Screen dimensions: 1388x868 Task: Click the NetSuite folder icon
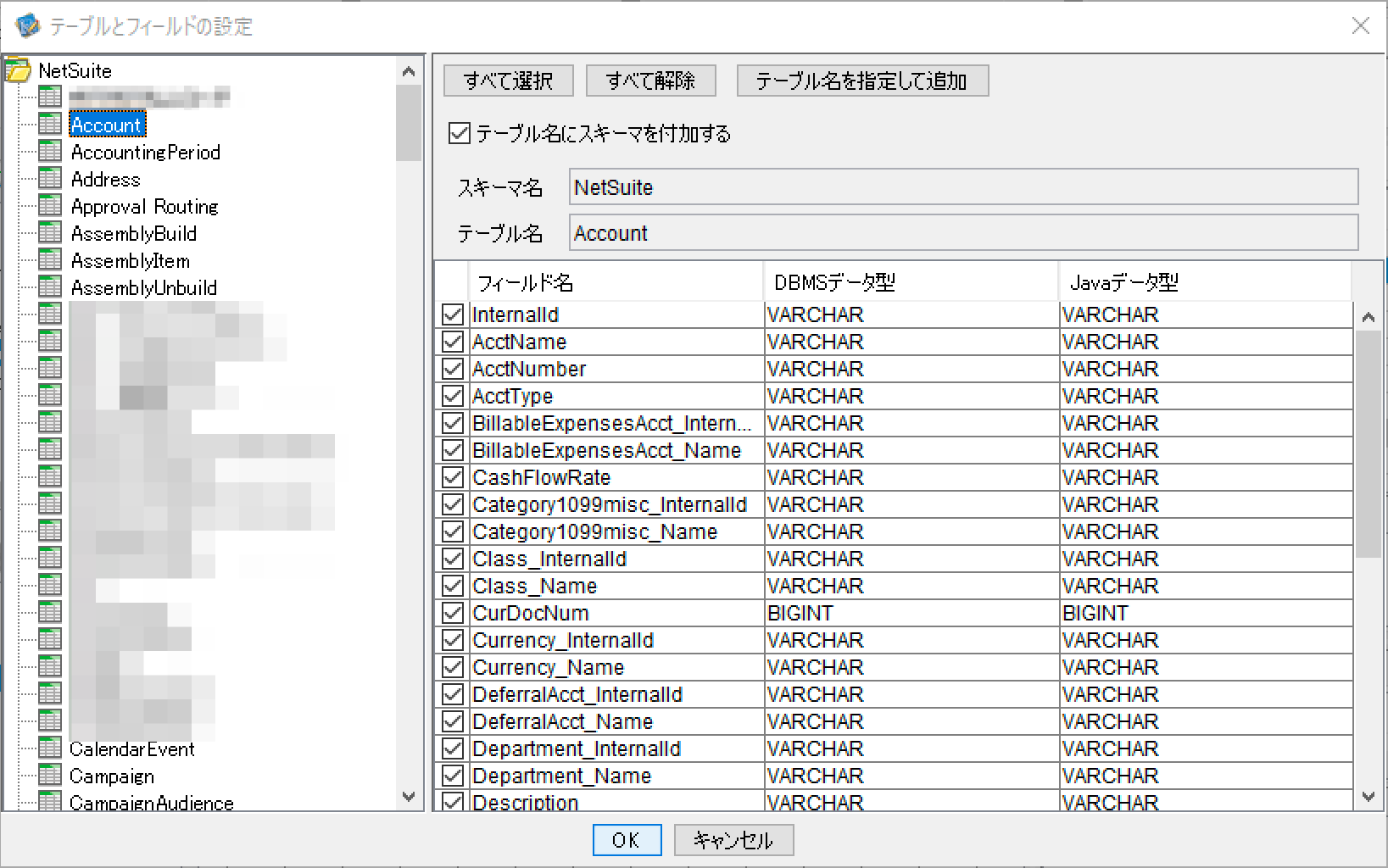[18, 70]
